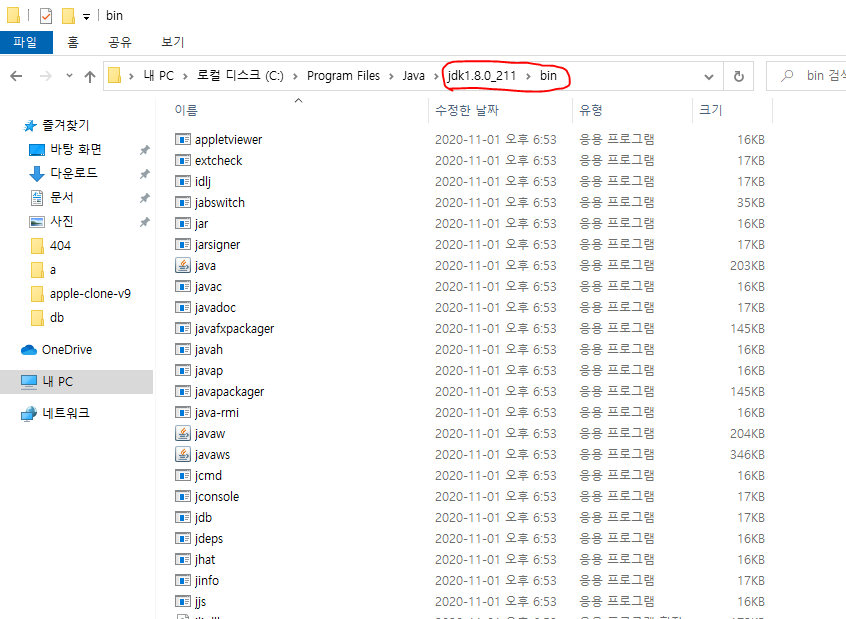Open 바탕 화면 in the sidebar
The image size is (846, 619).
click(76, 149)
